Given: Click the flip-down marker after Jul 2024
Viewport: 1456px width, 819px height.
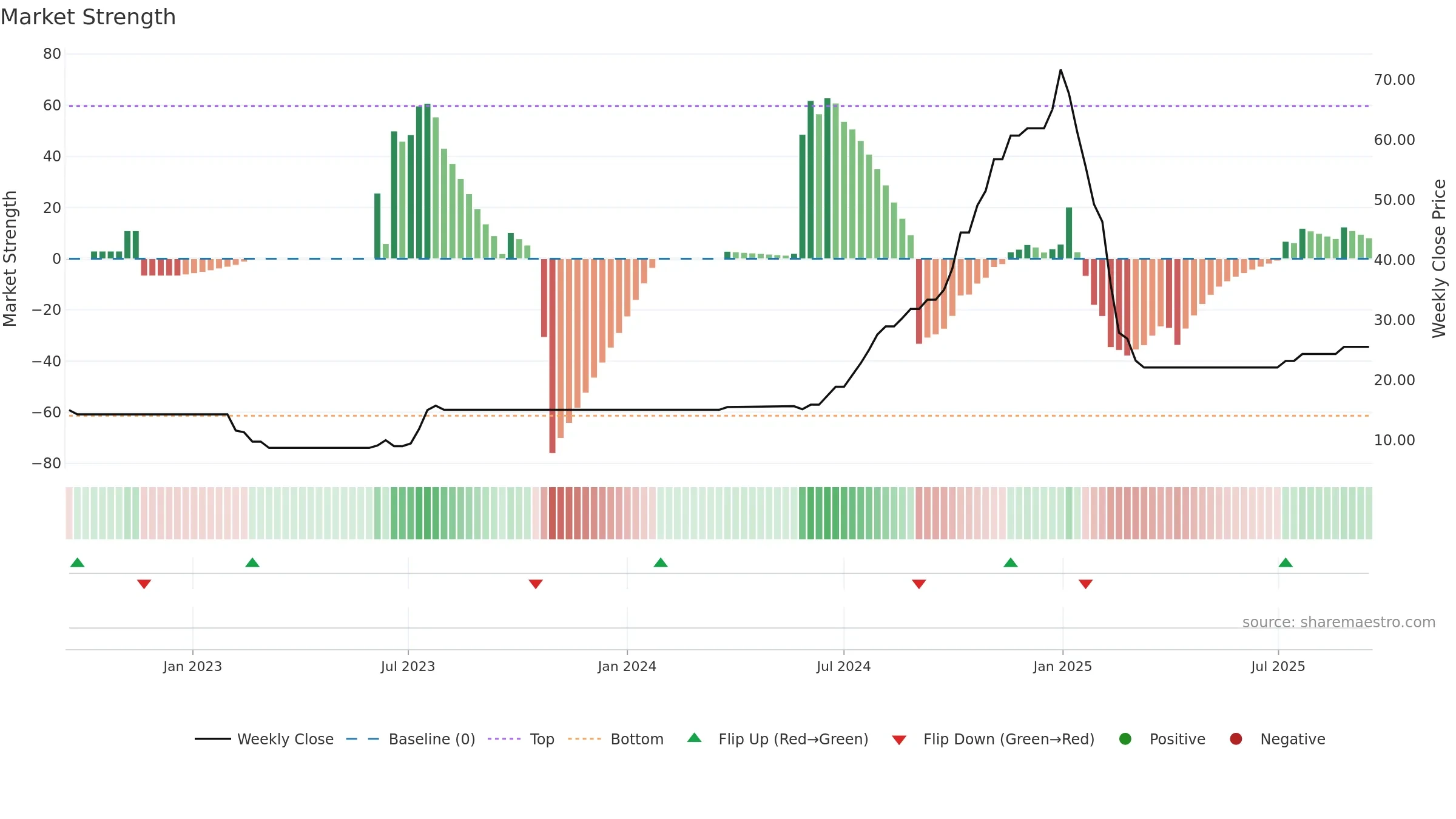Looking at the screenshot, I should tap(919, 584).
